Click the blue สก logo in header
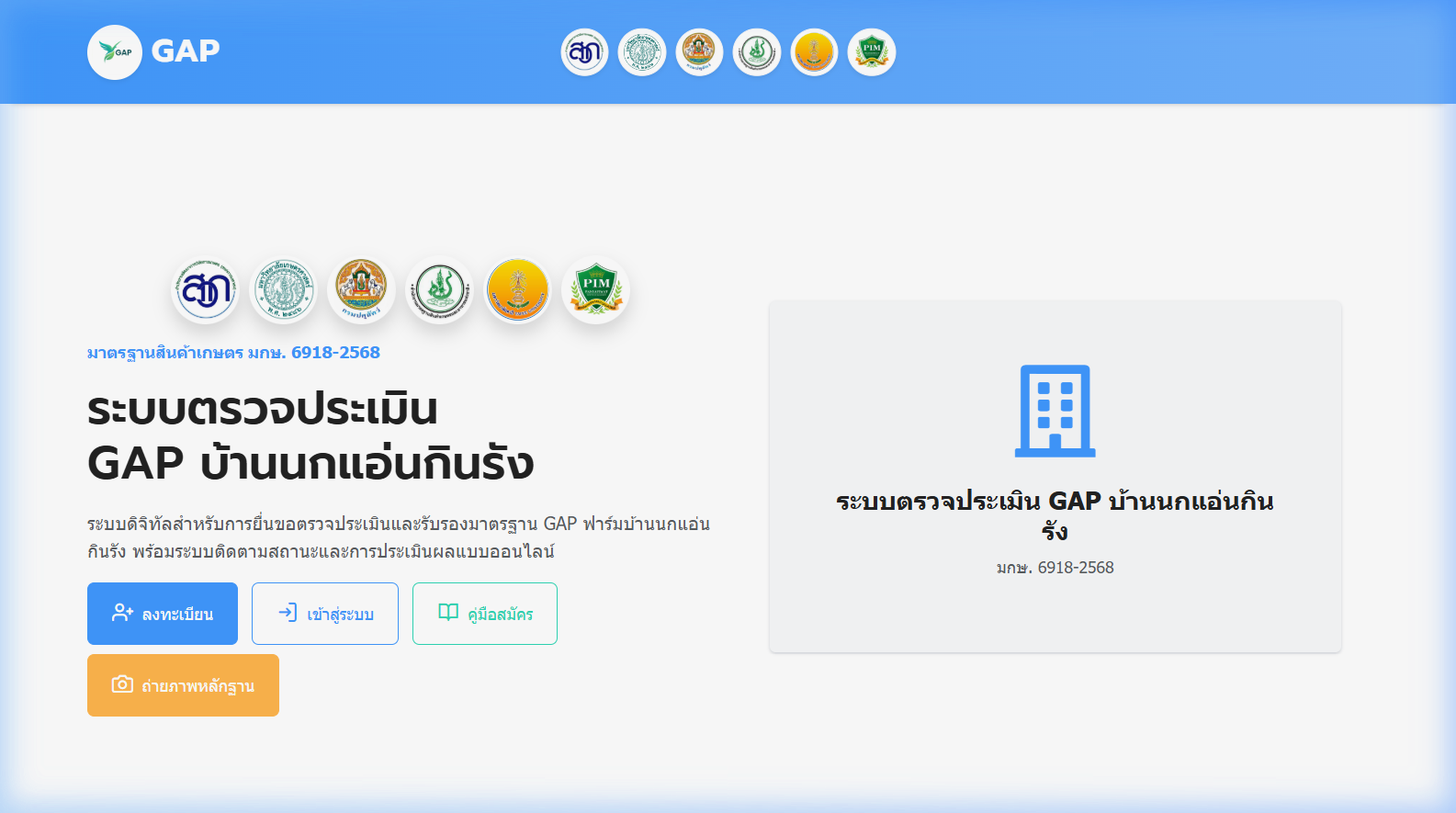The width and height of the screenshot is (1456, 813). [x=585, y=52]
